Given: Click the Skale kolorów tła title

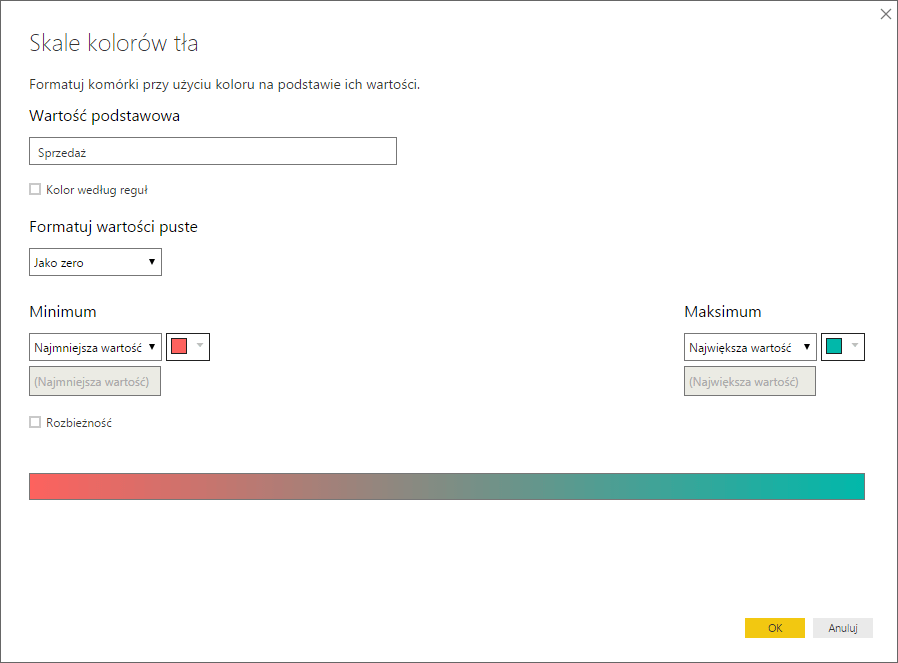Looking at the screenshot, I should tap(114, 43).
